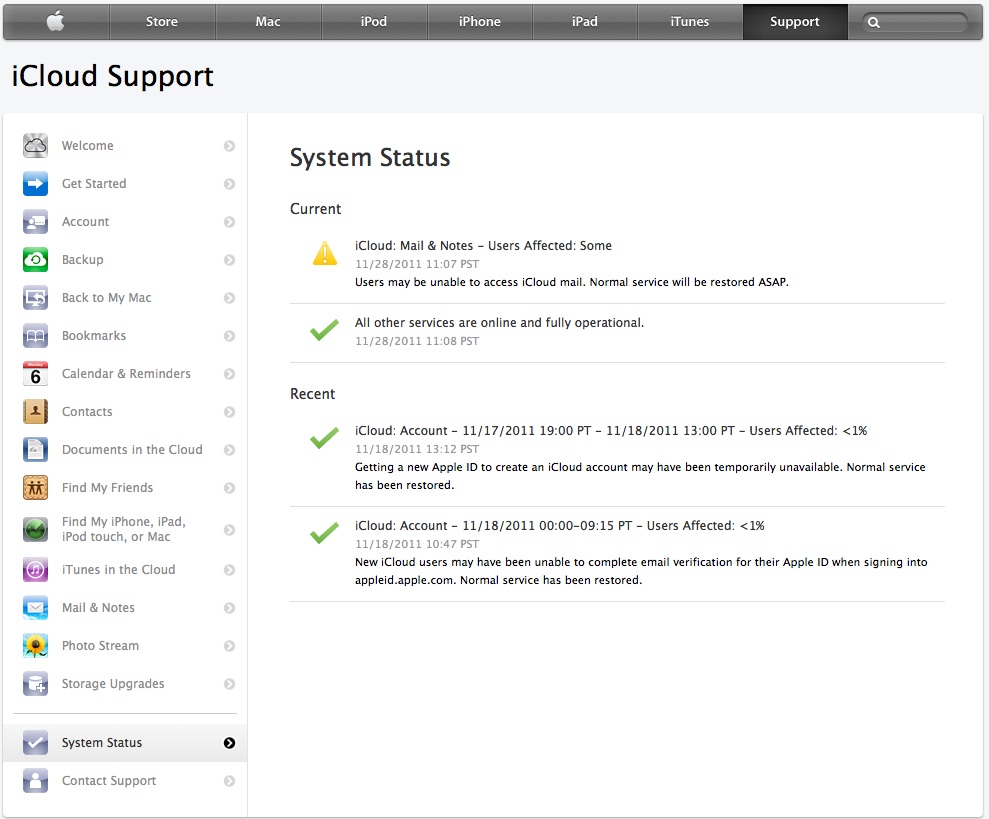Click the Documents in the Cloud icon
This screenshot has width=989, height=819.
point(35,449)
